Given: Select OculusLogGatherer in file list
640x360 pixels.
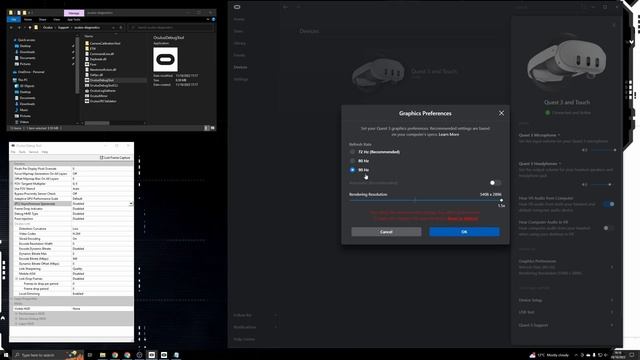Looking at the screenshot, I should [x=102, y=91].
